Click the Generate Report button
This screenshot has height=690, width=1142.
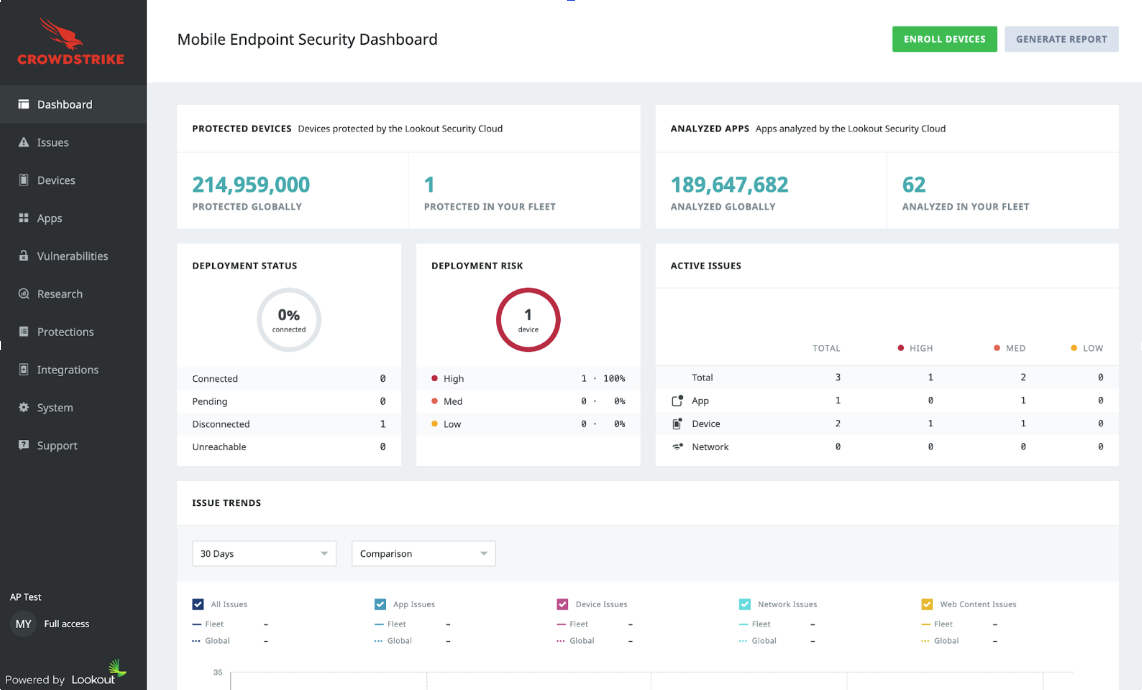coord(1061,39)
